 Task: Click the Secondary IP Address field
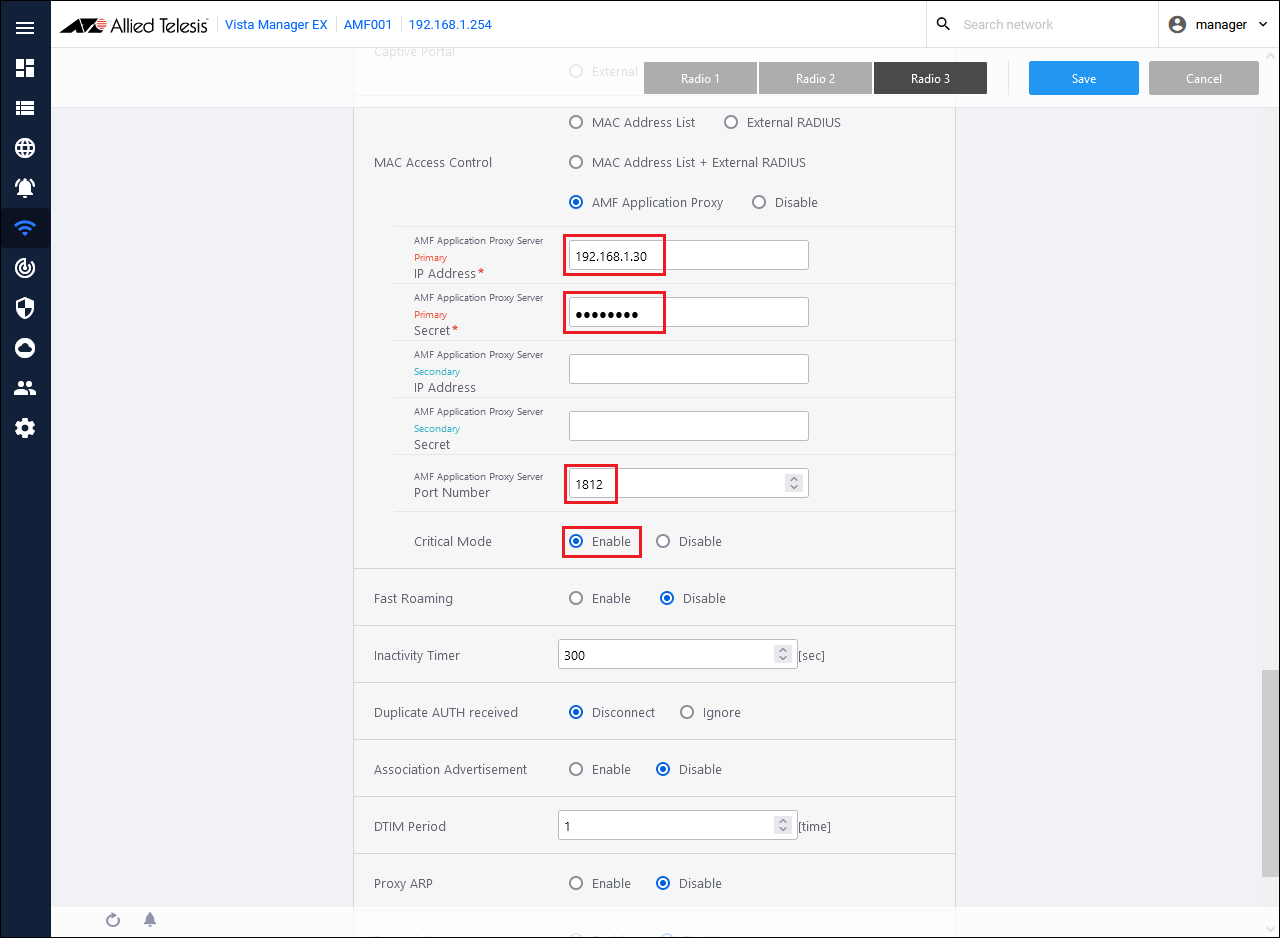[x=688, y=369]
